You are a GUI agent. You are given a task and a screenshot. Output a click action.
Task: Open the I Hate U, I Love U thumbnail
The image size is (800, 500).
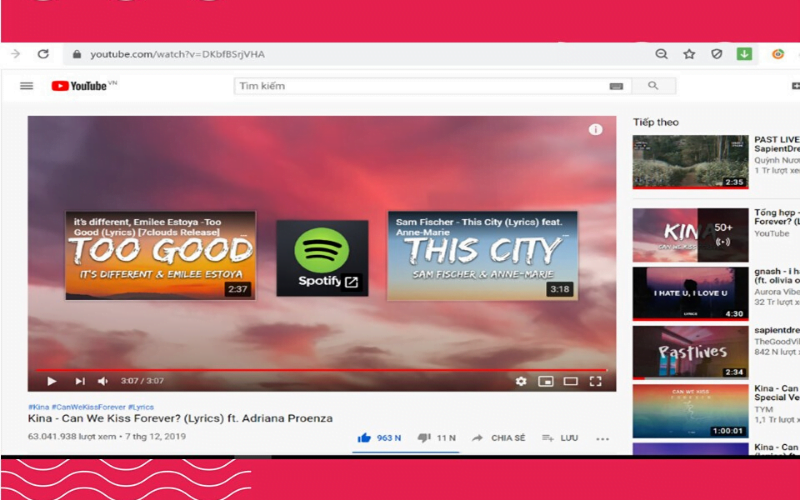[x=690, y=293]
